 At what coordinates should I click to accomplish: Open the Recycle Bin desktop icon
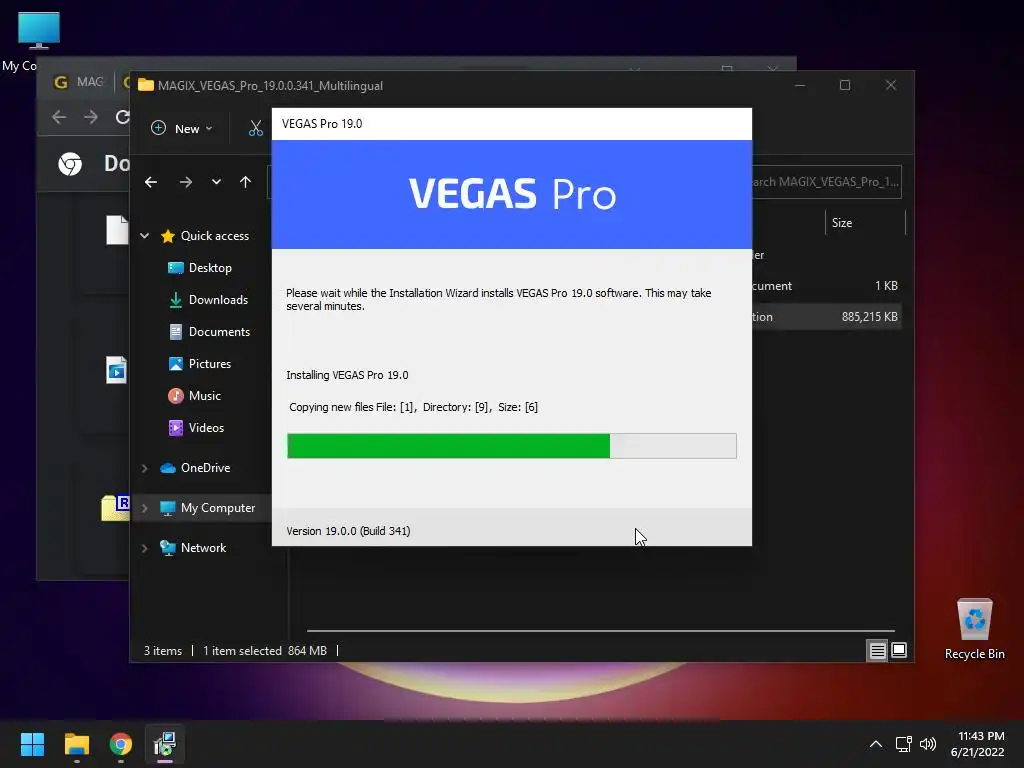974,629
